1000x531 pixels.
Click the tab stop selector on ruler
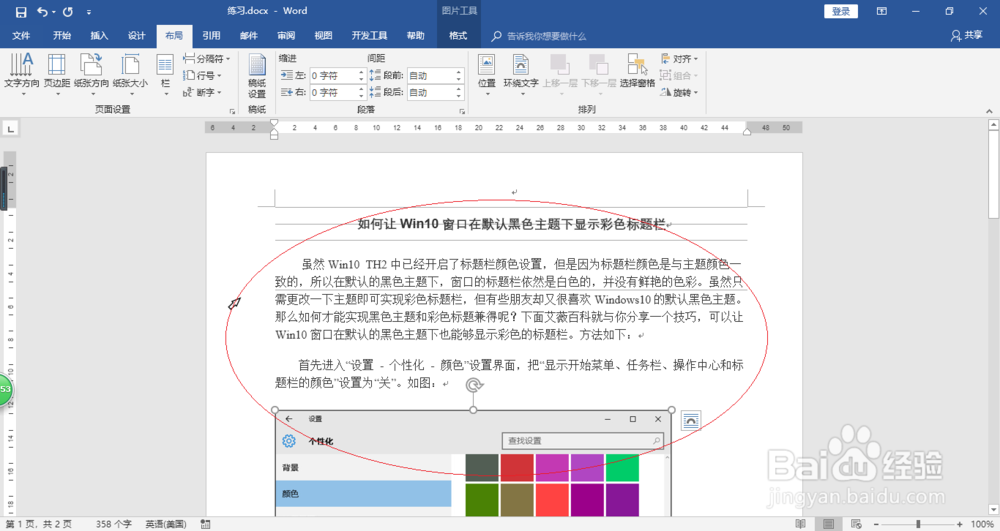10,129
